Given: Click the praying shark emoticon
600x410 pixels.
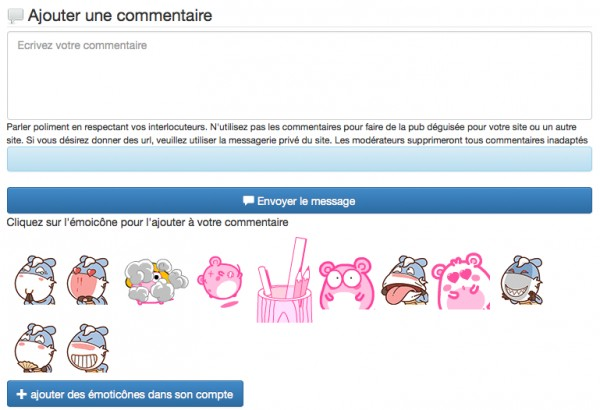Looking at the screenshot, I should tap(35, 280).
